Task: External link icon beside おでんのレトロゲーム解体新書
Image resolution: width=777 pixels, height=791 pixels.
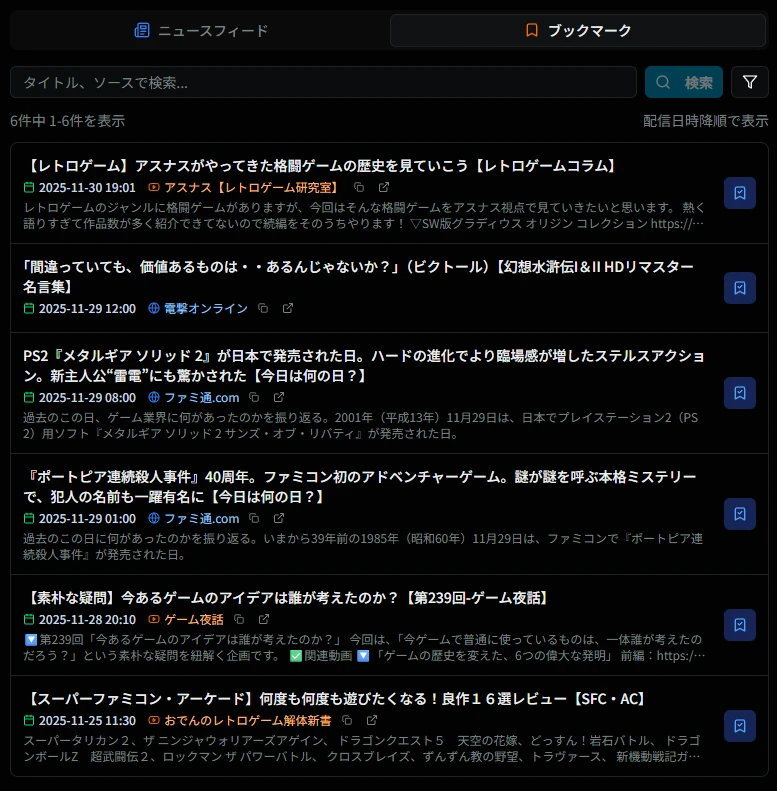Action: [x=372, y=720]
